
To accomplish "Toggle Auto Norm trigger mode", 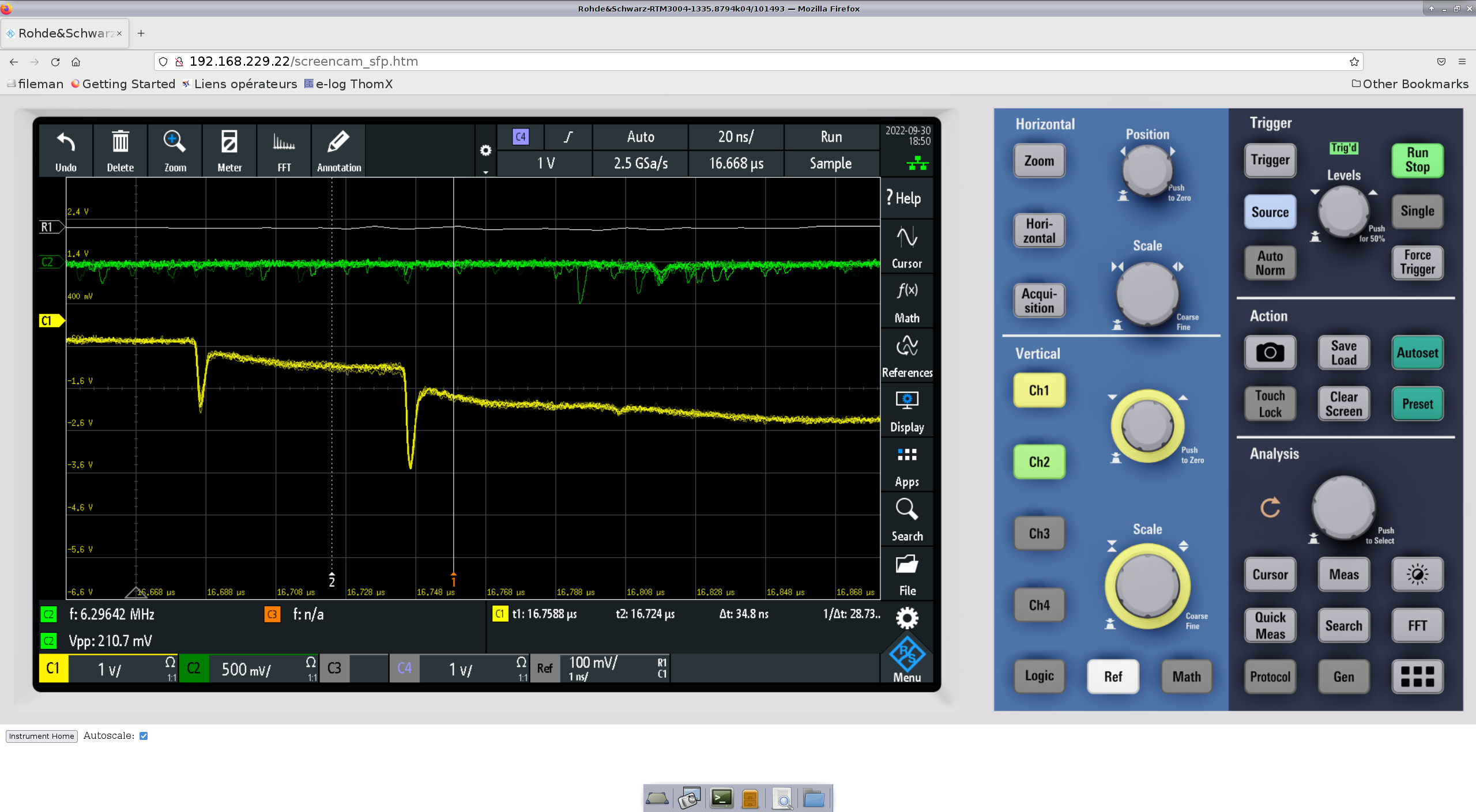I will coord(1270,263).
